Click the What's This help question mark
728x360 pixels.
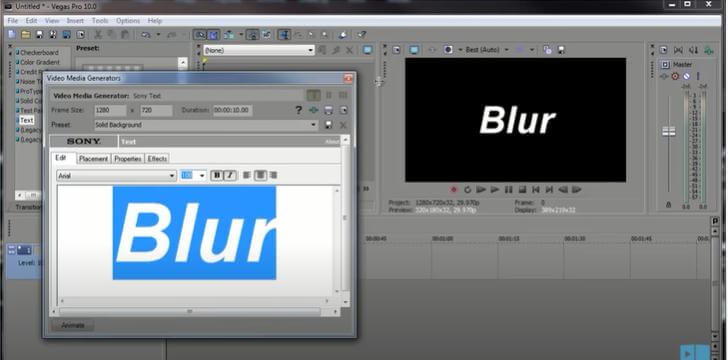(x=299, y=110)
